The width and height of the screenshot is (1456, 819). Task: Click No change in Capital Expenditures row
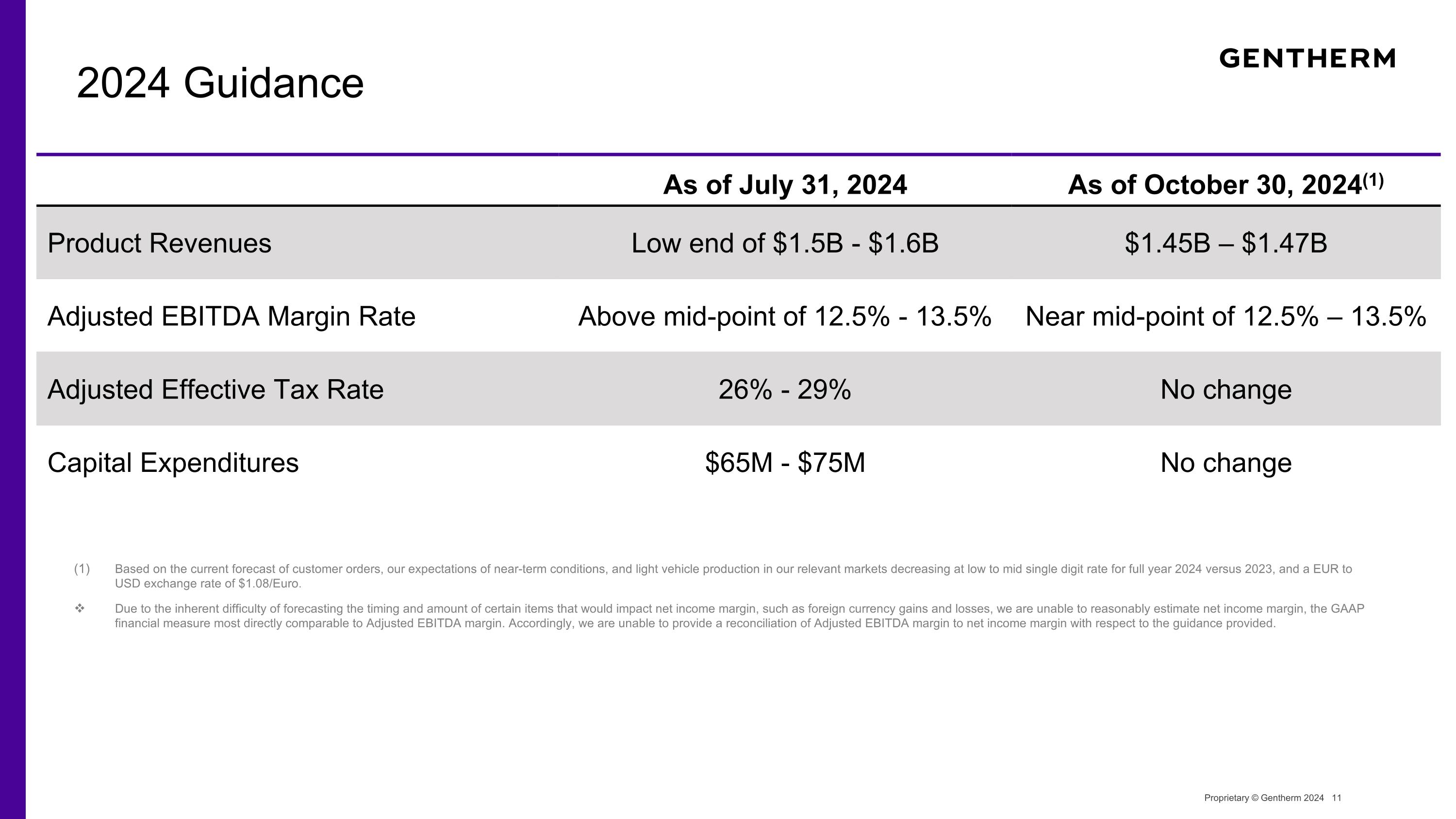point(1226,463)
